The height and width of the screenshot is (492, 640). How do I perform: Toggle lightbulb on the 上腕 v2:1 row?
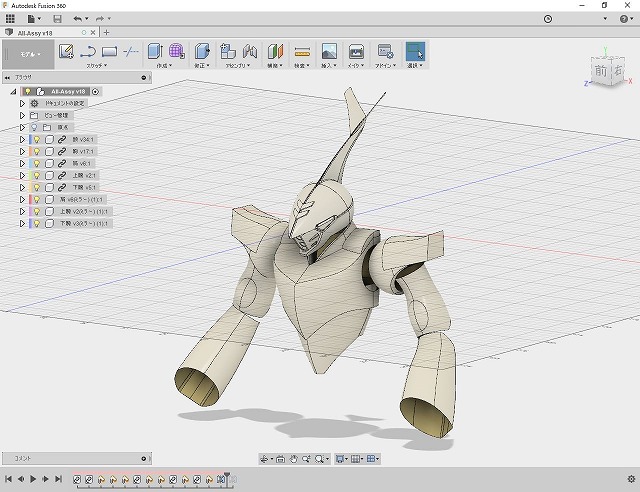pyautogui.click(x=37, y=176)
